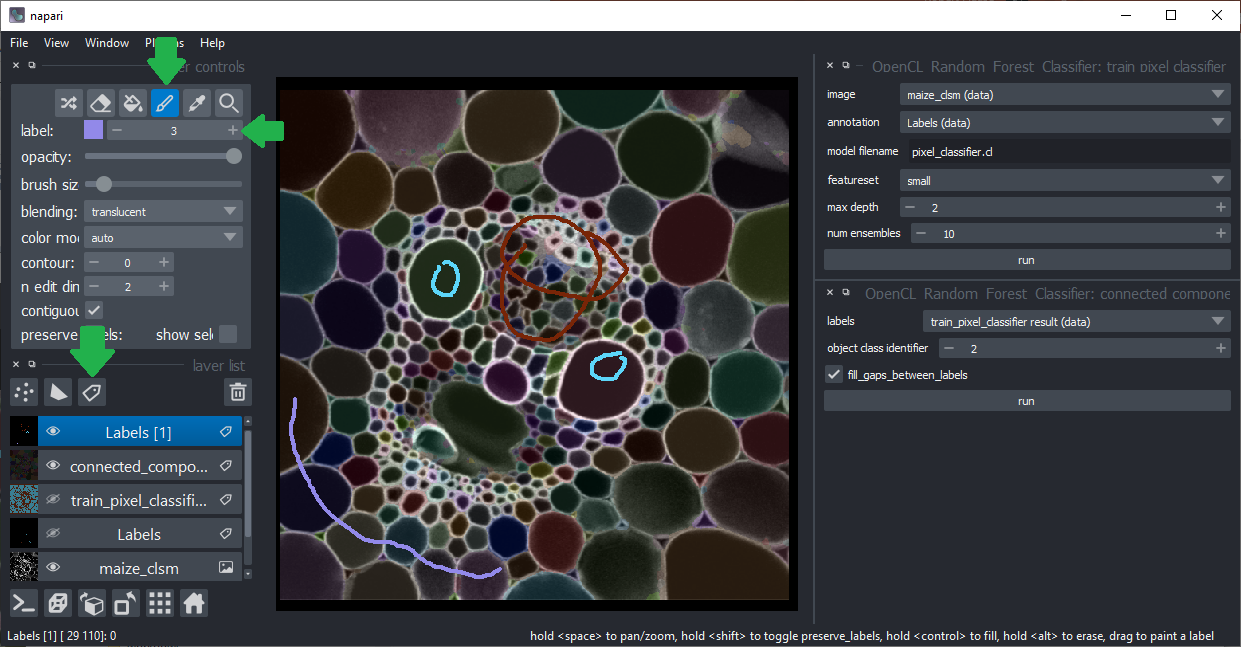Reset view with home icon
Screen dimensions: 1241x647
(194, 603)
